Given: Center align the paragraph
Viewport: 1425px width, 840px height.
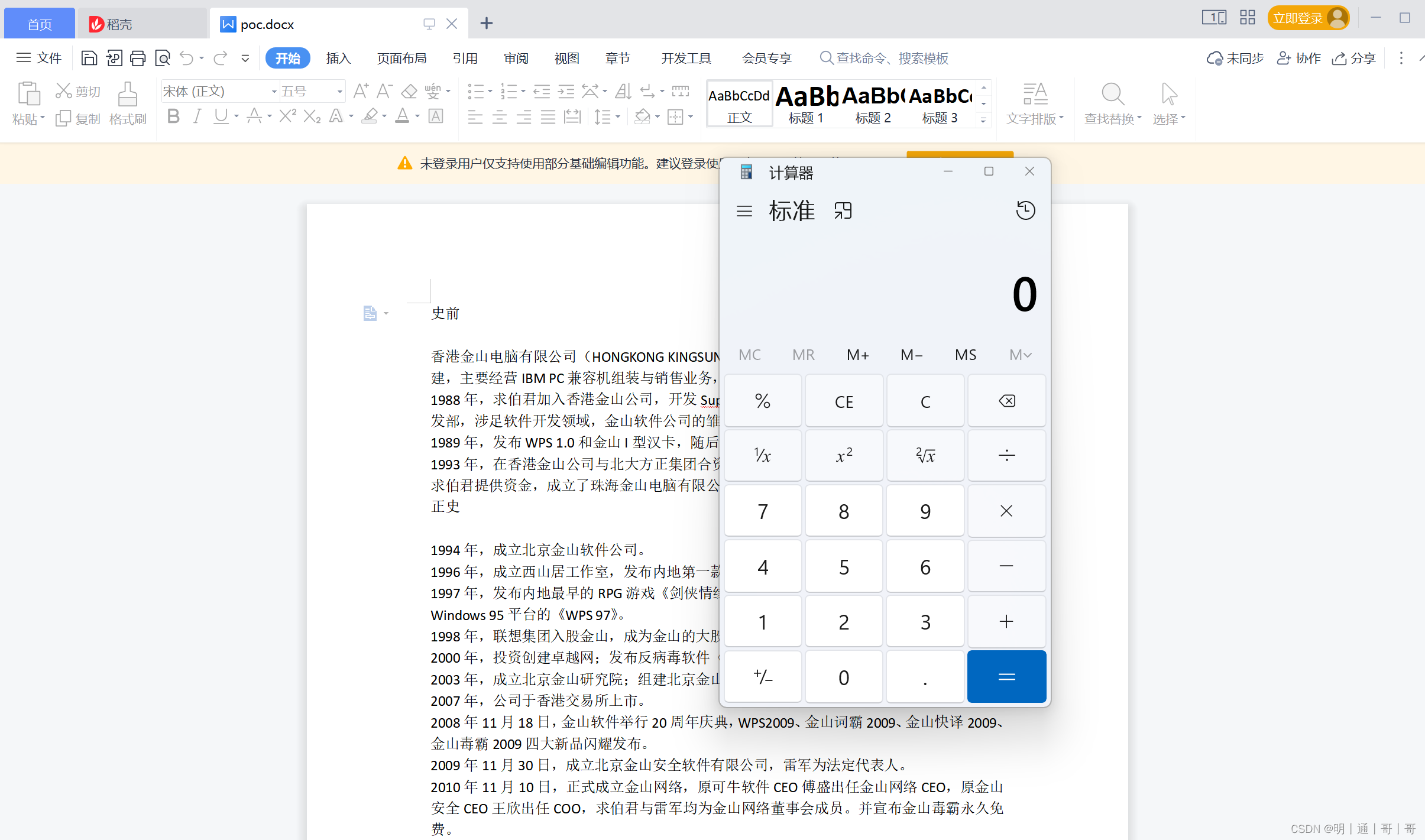Looking at the screenshot, I should [499, 116].
